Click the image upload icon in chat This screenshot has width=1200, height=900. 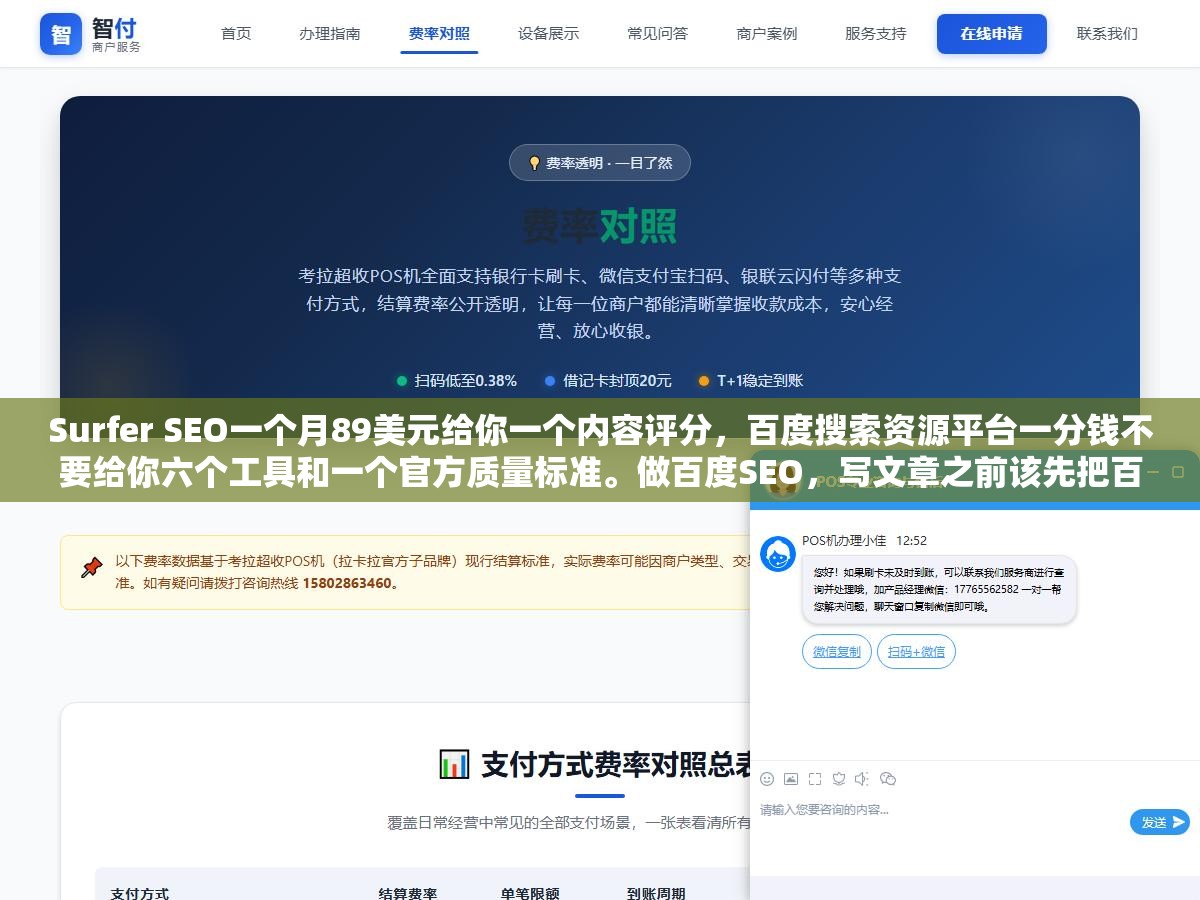[791, 779]
